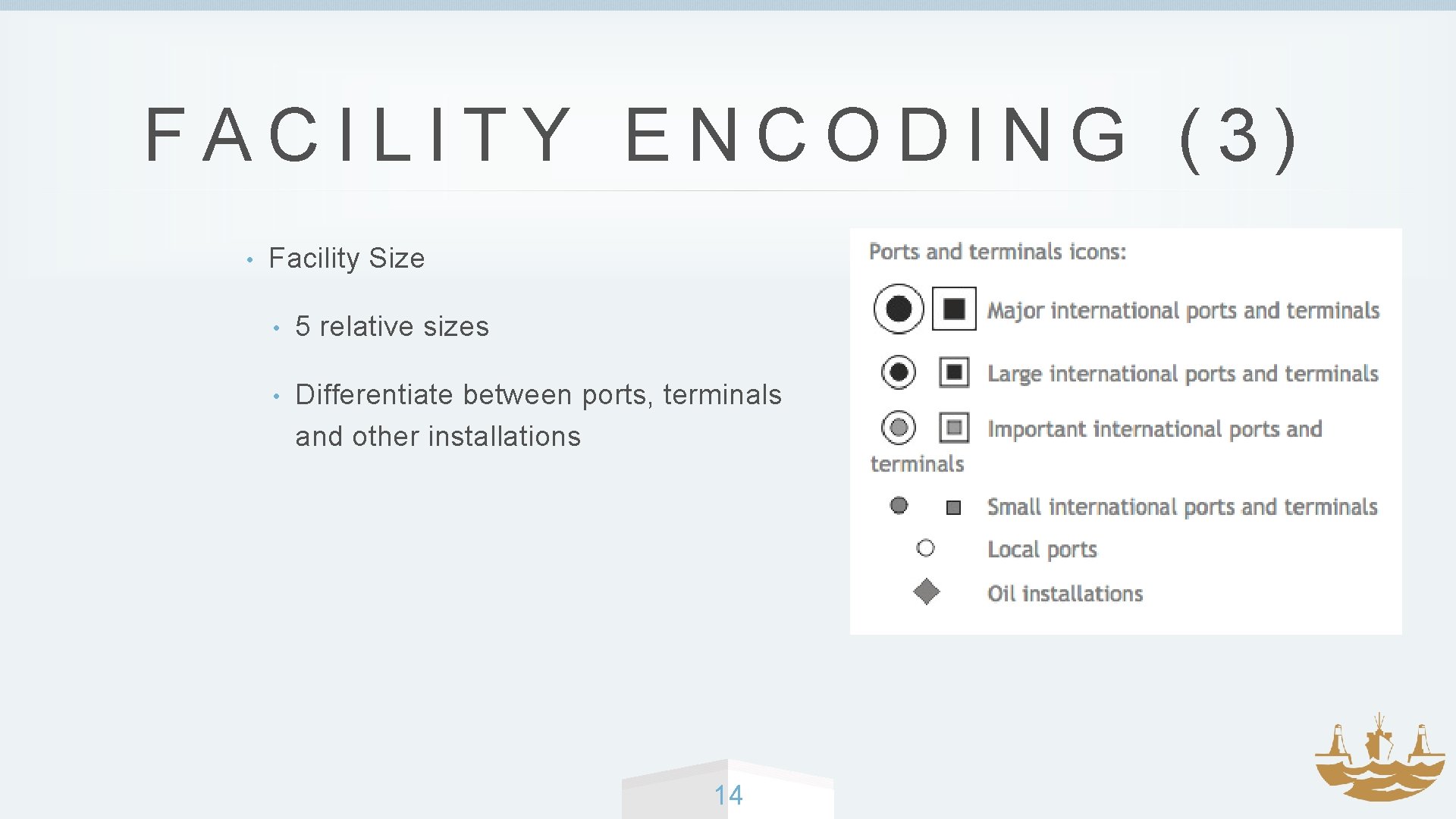Click 'Differentiate between ports, terminals' bullet line
The height and width of the screenshot is (819, 1456).
[538, 395]
